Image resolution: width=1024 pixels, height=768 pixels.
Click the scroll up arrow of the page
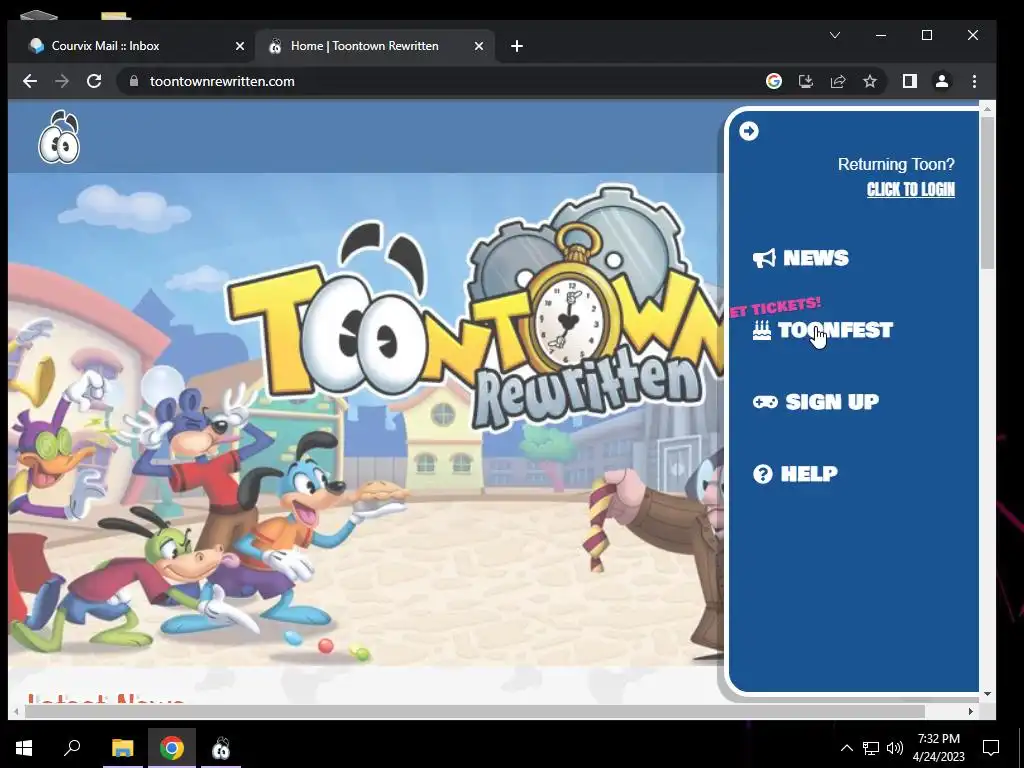(x=987, y=107)
